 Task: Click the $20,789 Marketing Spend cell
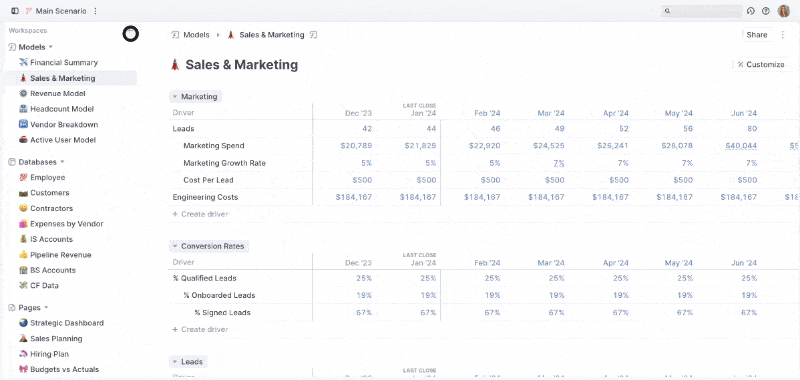coord(356,146)
